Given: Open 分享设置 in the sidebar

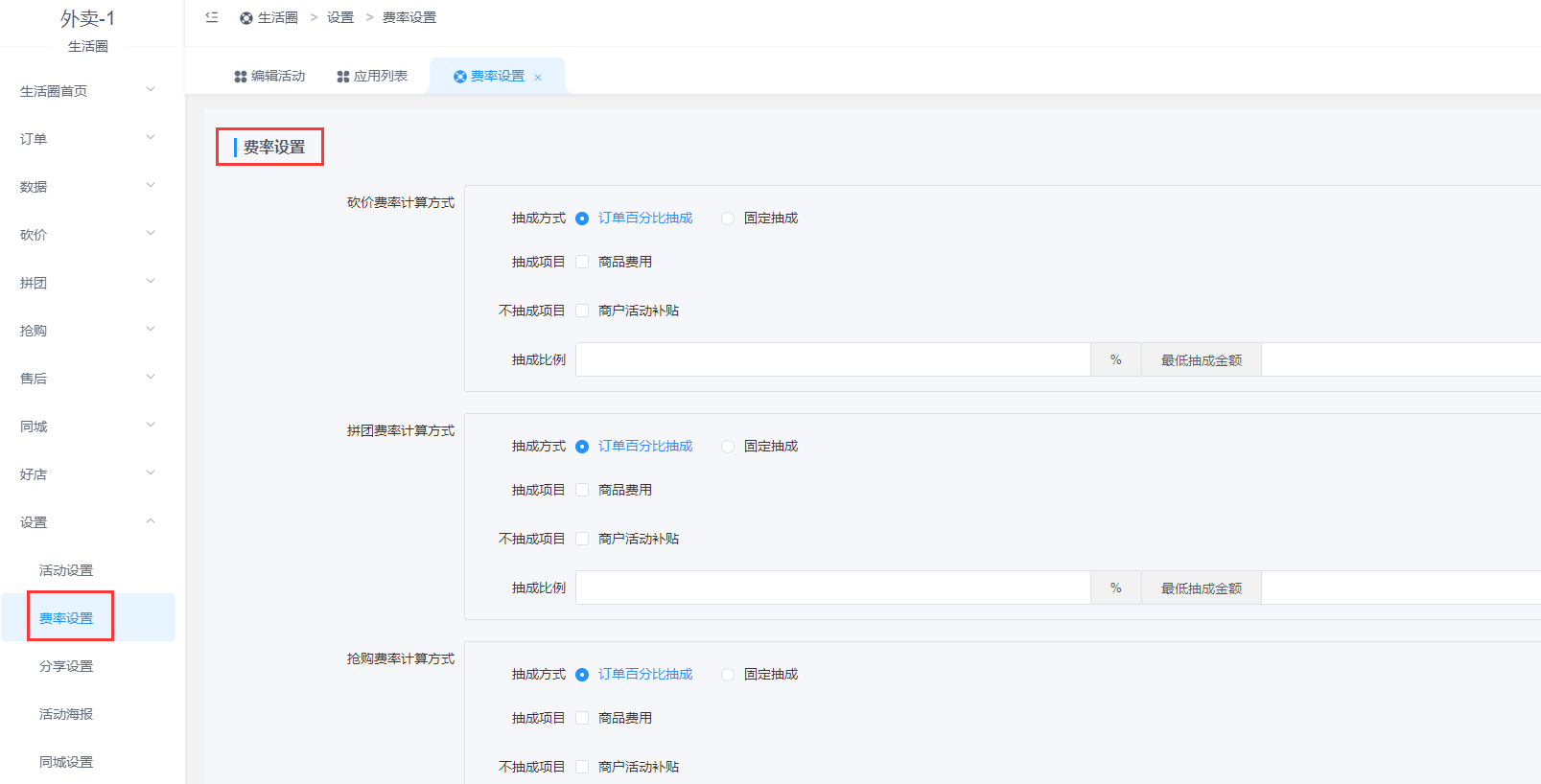Looking at the screenshot, I should click(x=66, y=666).
